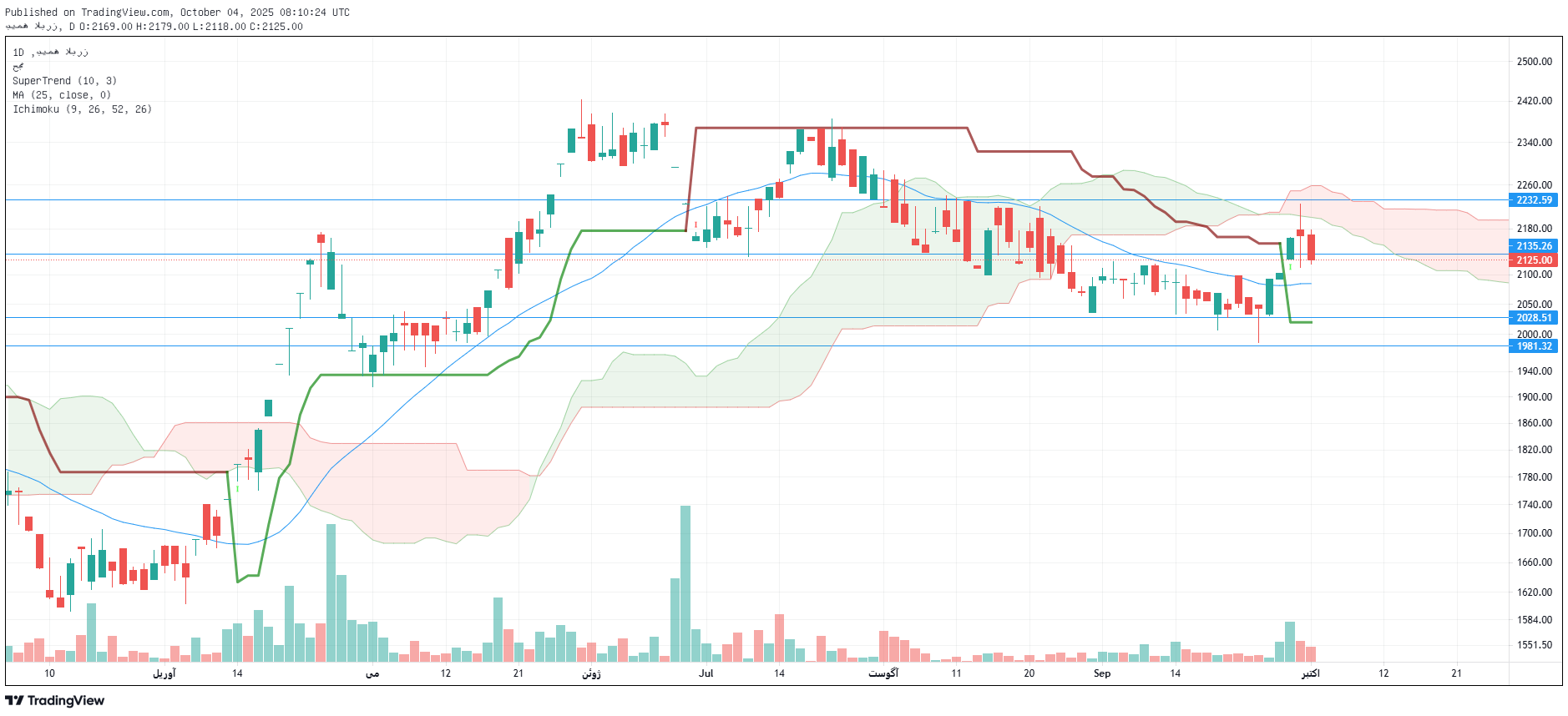Click the 1981.32 price level label
1568x716 pixels.
coord(1534,346)
